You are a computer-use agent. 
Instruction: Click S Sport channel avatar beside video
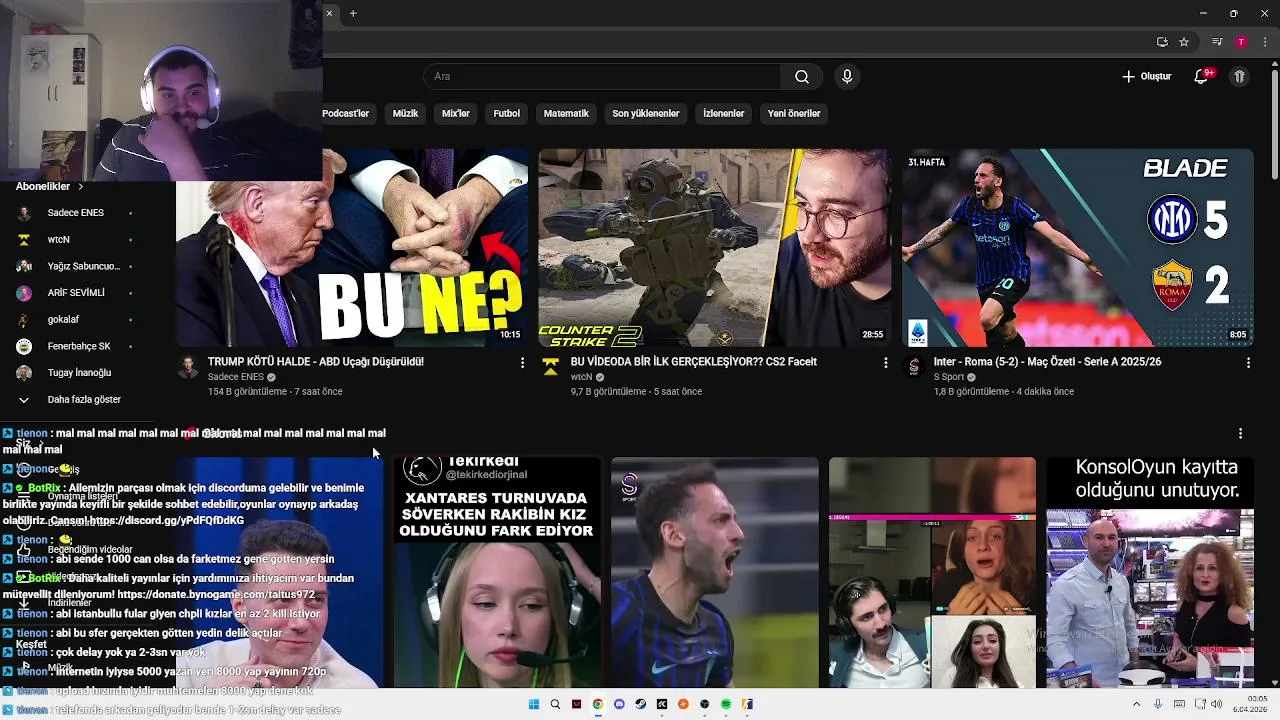click(913, 367)
